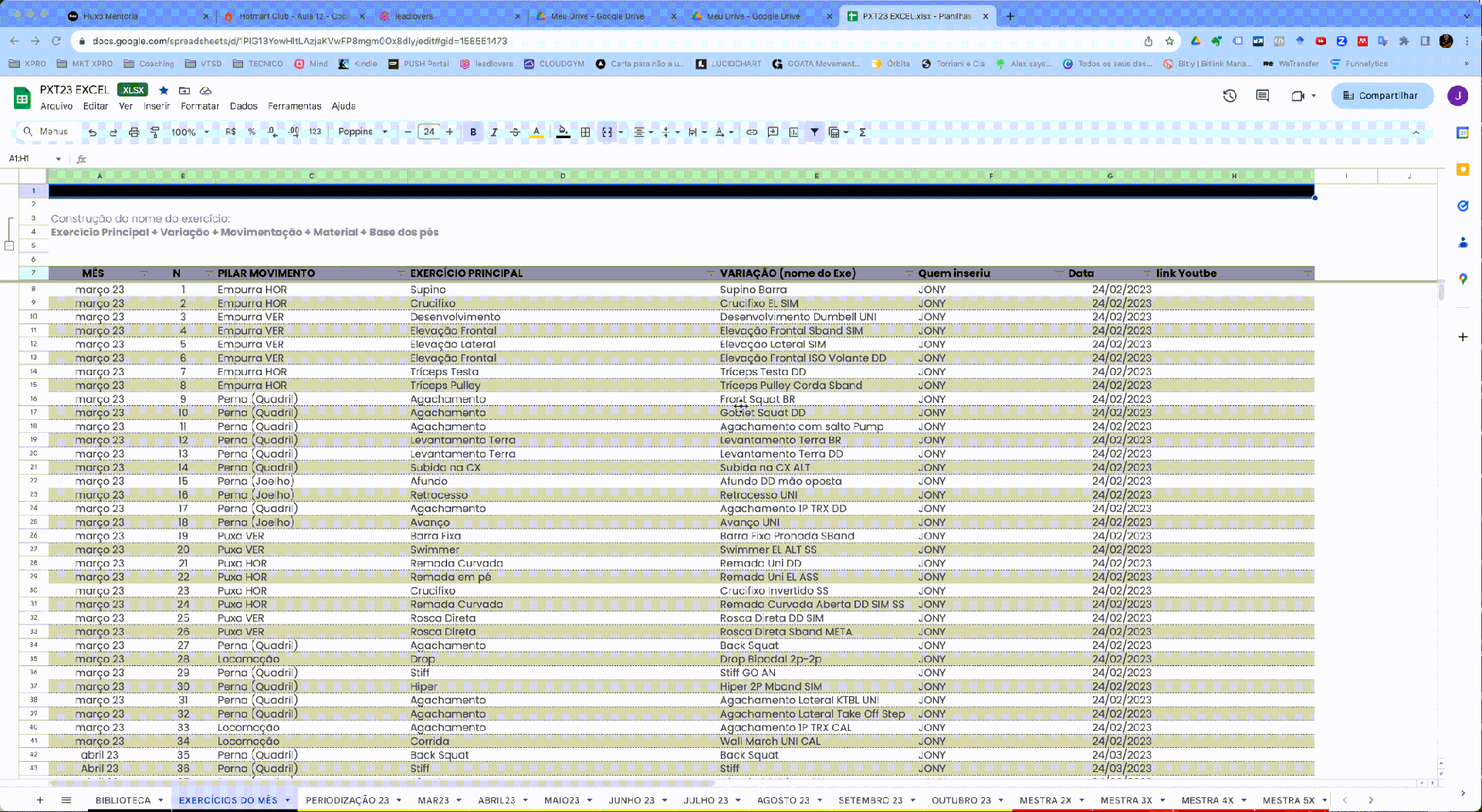Click the Compartilhar button
Viewport: 1482px width, 812px height.
pos(1382,96)
